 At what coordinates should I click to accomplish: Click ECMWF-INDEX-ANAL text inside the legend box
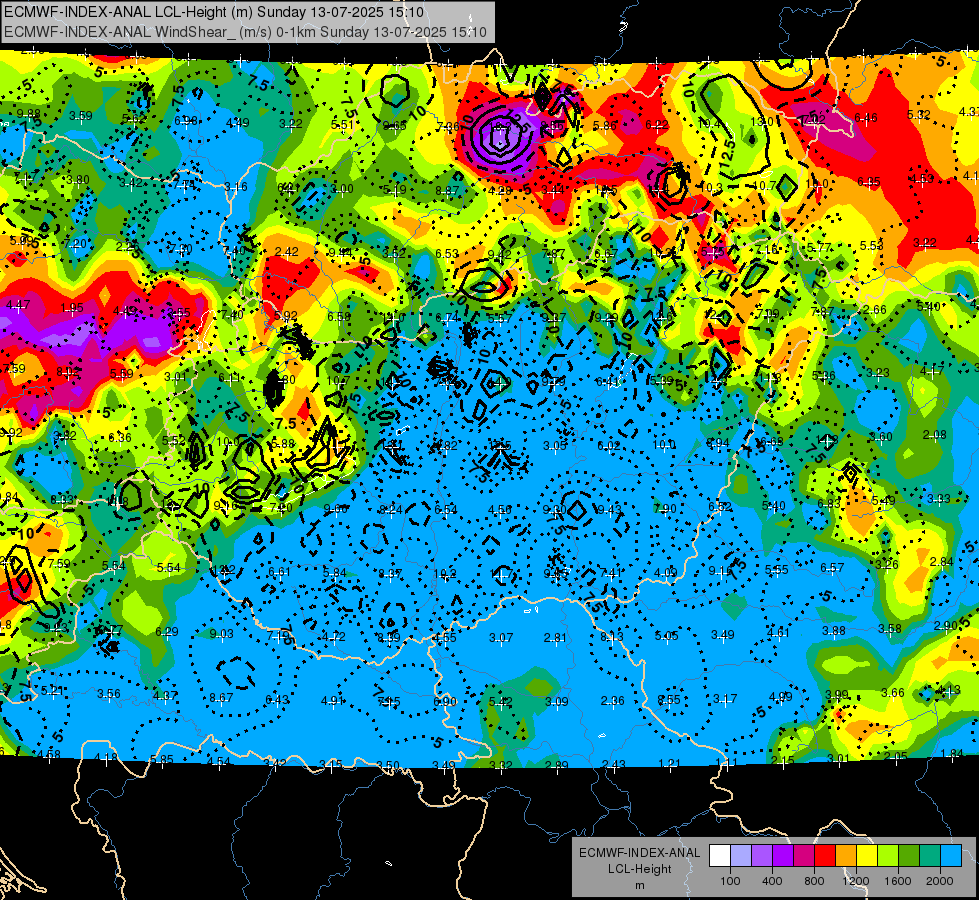(639, 853)
